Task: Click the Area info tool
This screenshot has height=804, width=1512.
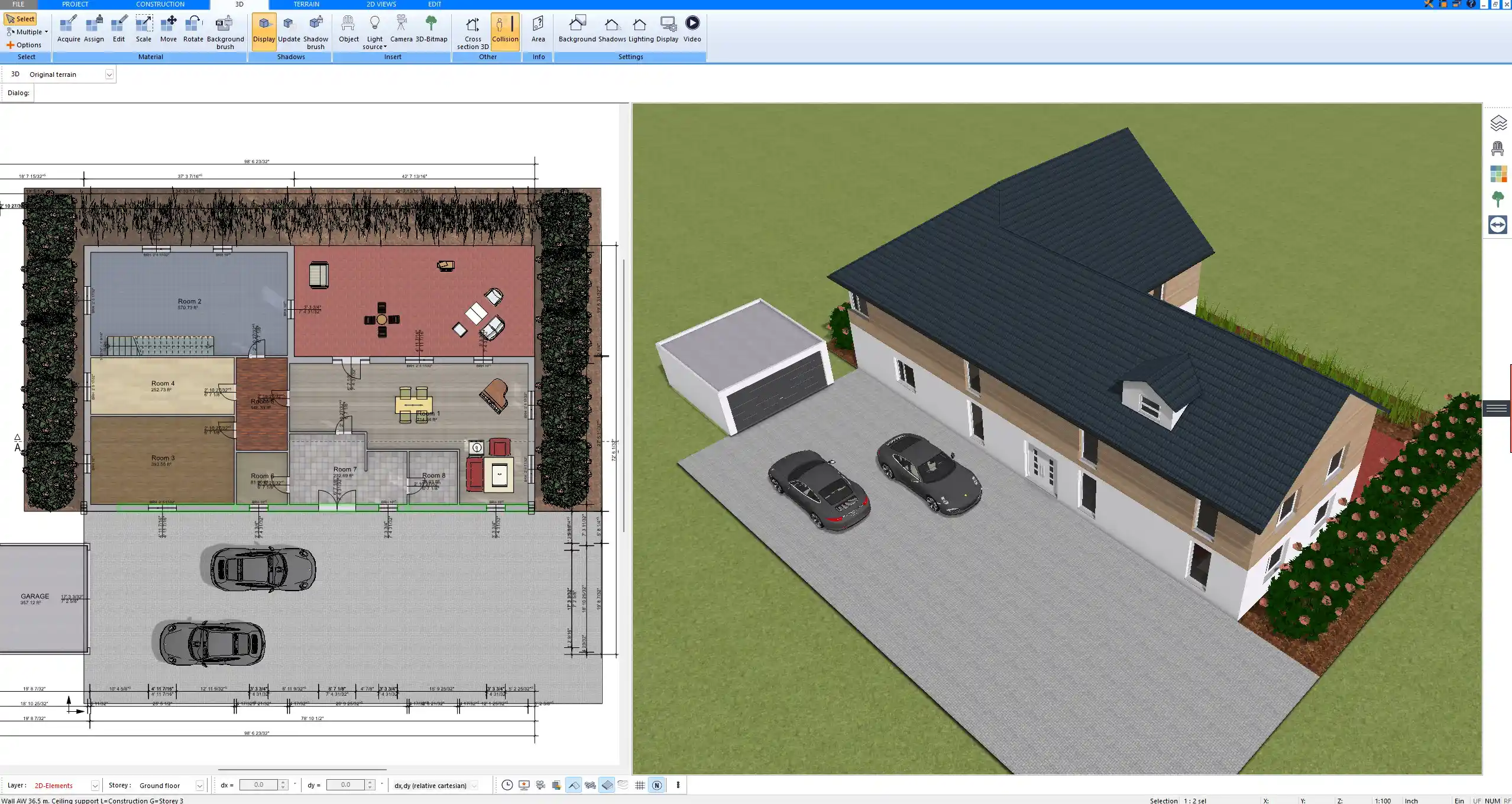Action: pyautogui.click(x=538, y=30)
